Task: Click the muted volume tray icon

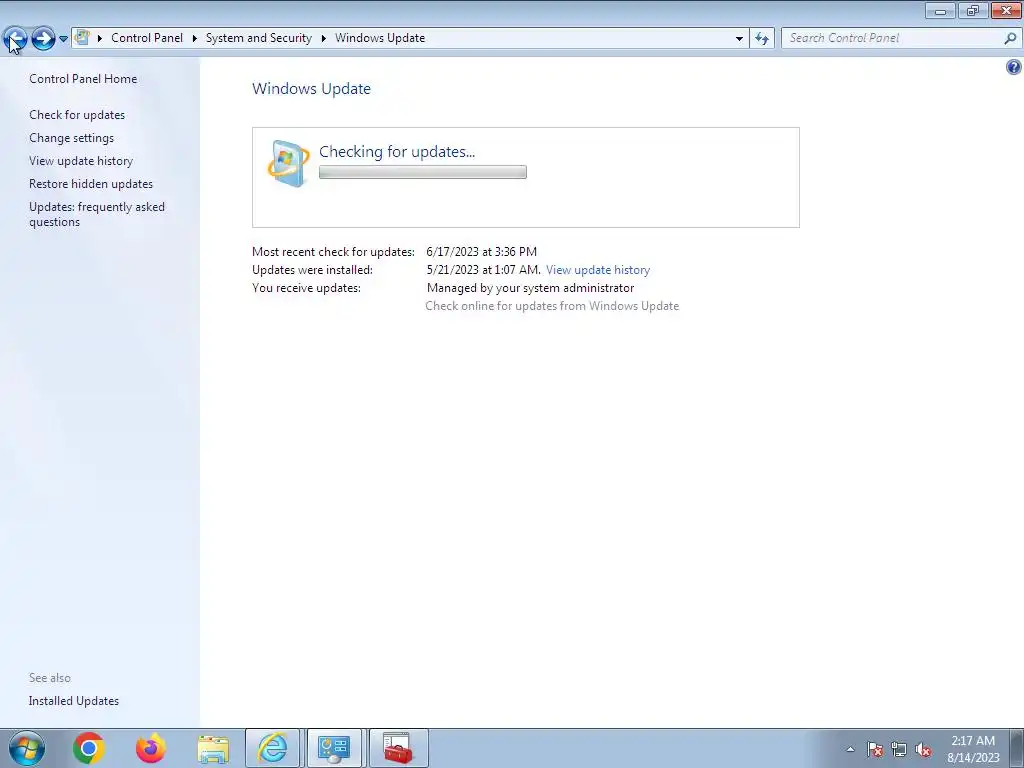Action: (x=923, y=749)
